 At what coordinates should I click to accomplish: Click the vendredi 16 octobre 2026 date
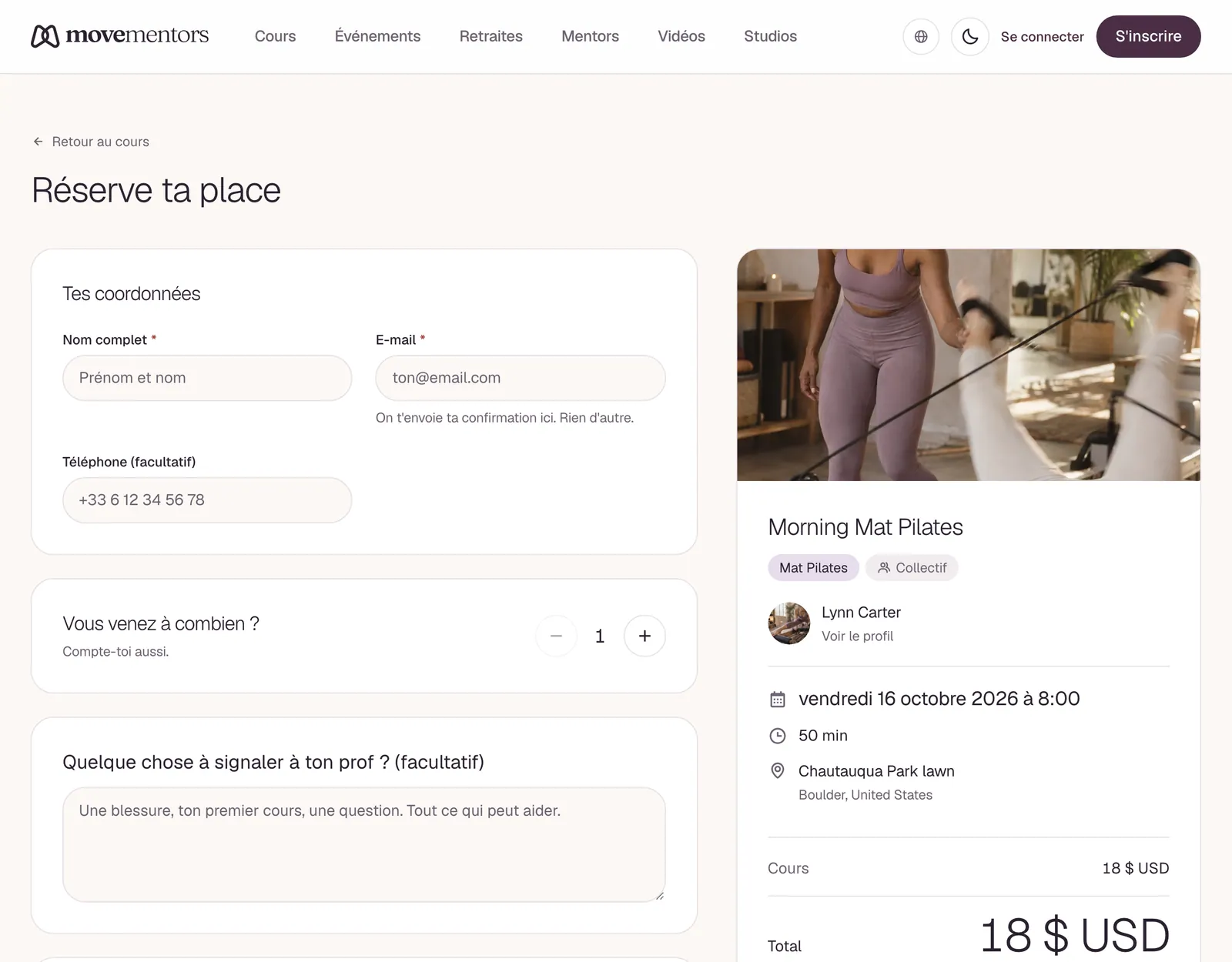tap(939, 699)
